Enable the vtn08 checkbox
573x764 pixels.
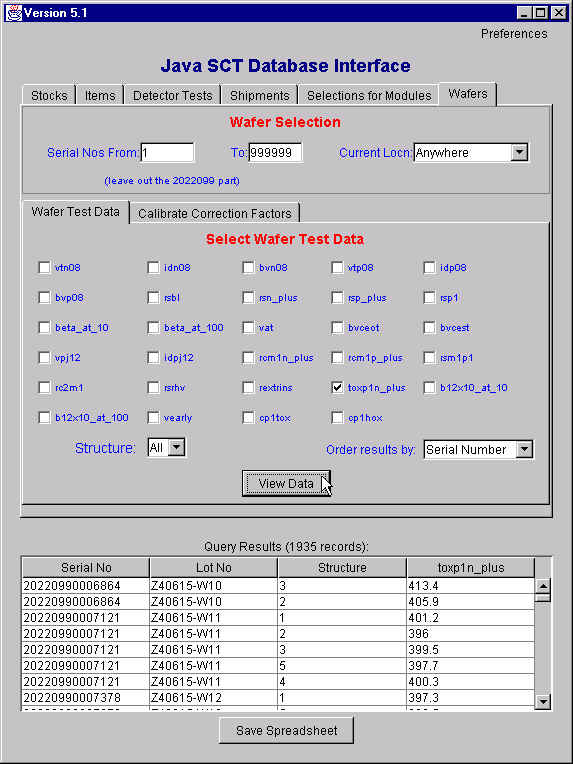44,267
